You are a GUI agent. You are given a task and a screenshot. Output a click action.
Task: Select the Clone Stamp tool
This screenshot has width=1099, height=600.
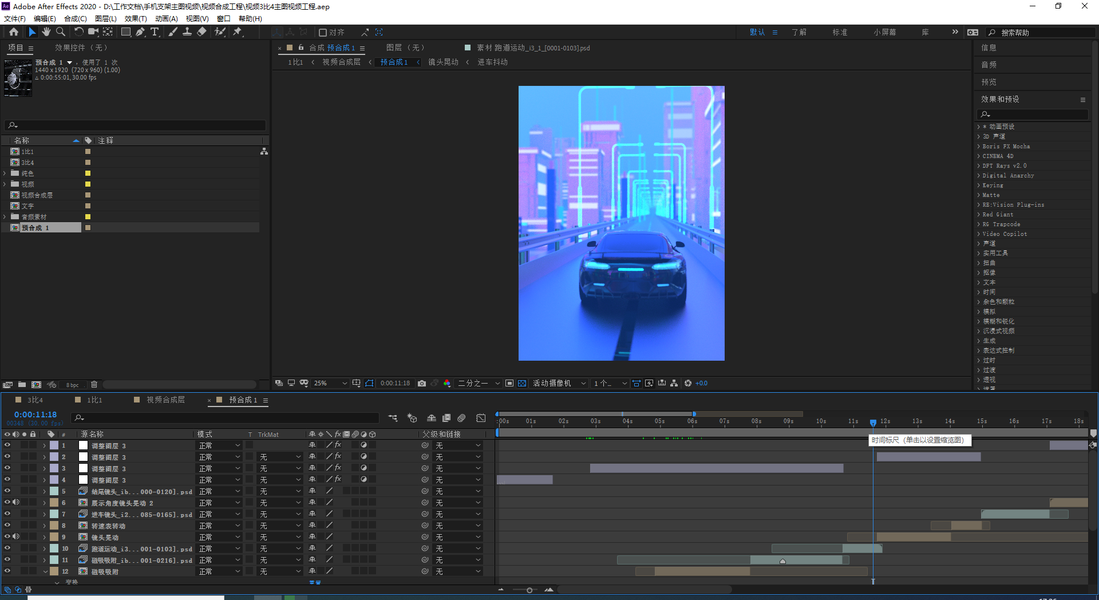187,32
